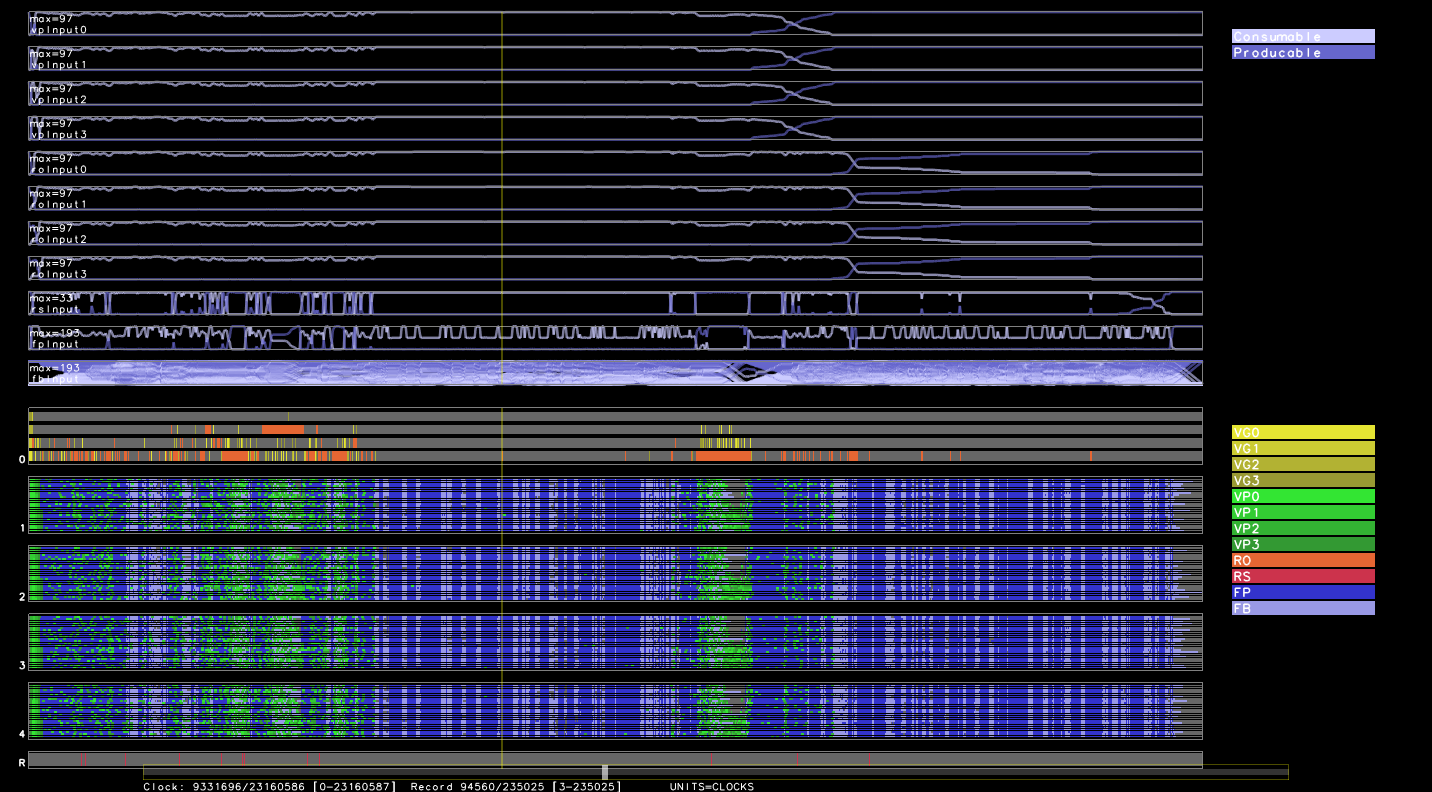Viewport: 1432px width, 792px height.
Task: Click the UNITS=CLOCKS status text
Action: (711, 786)
